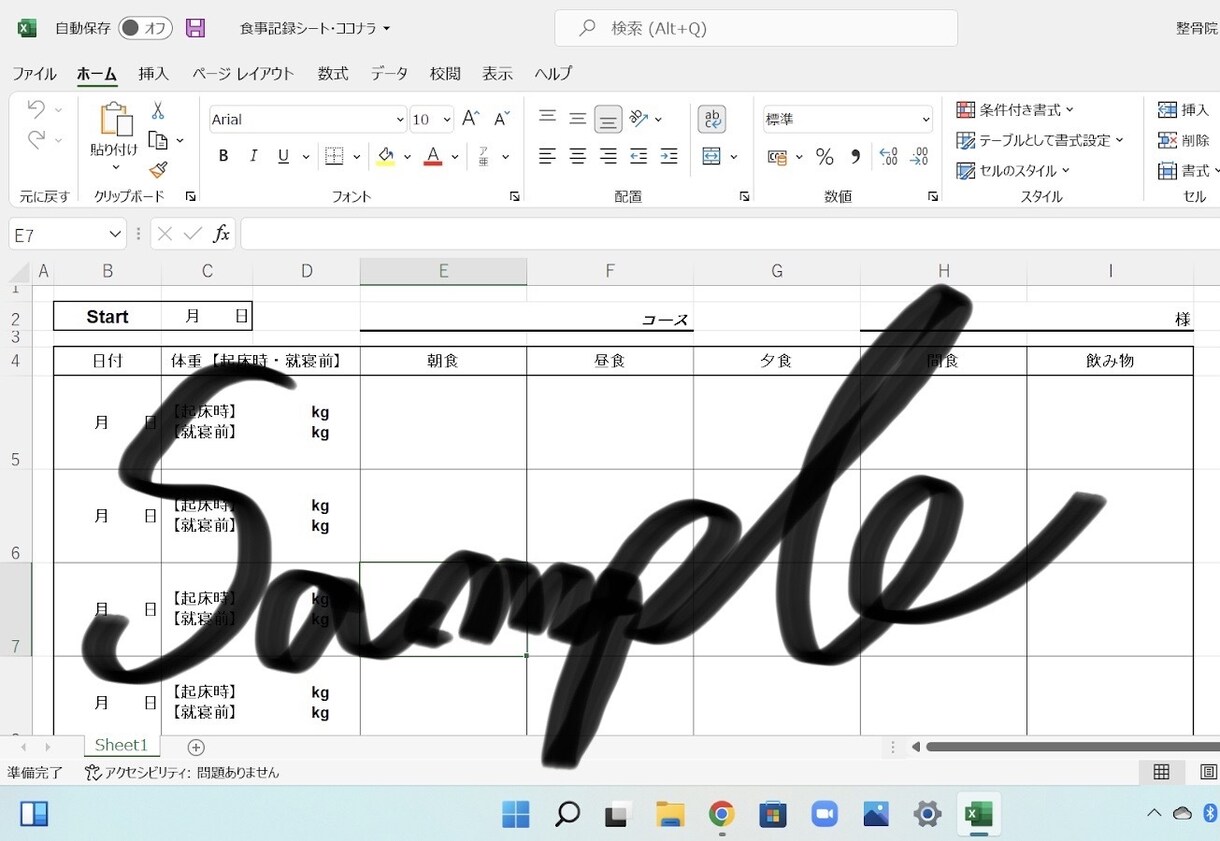Apply the yellow fill color bucket

point(385,156)
